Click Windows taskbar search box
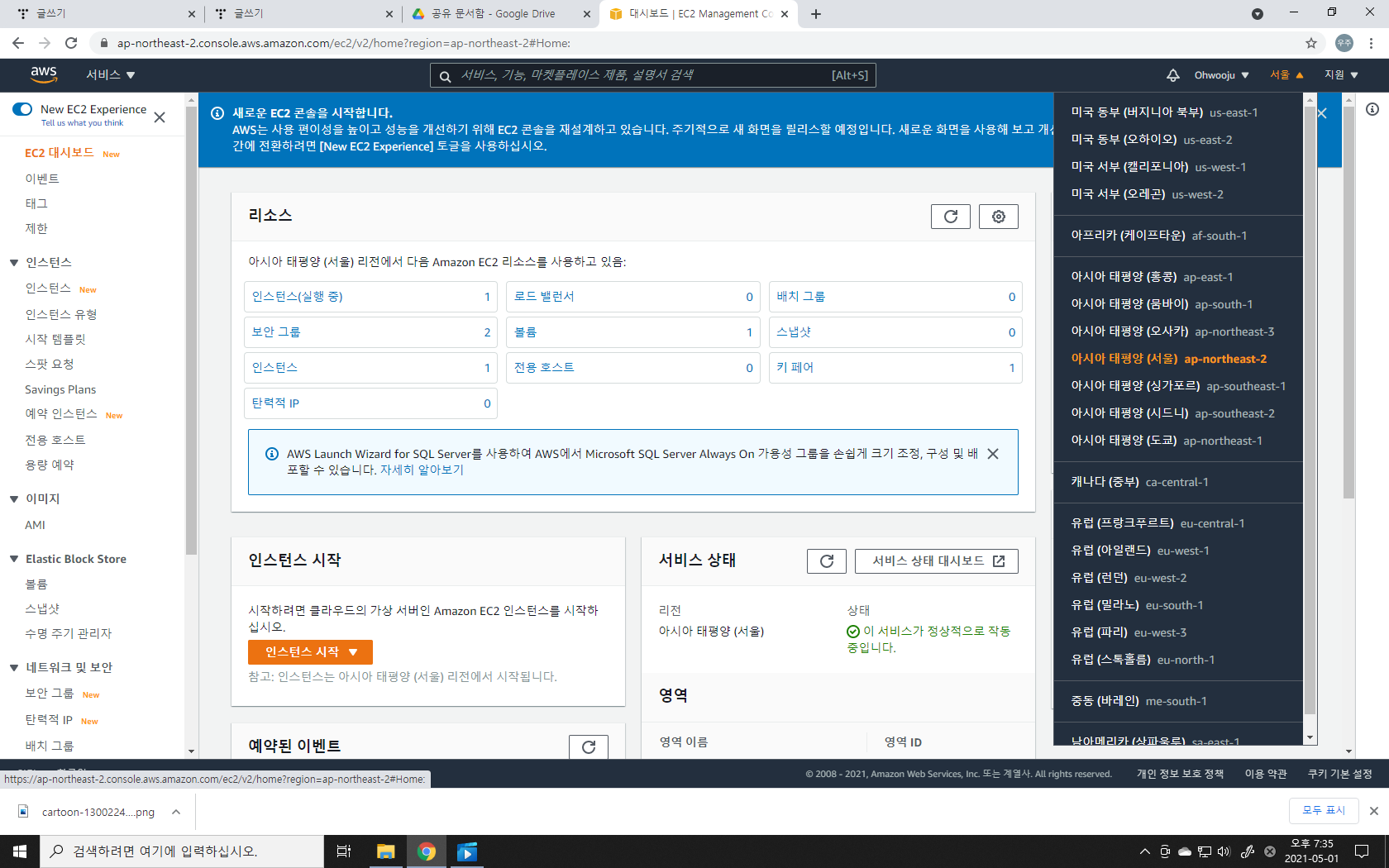This screenshot has height=868, width=1389. click(182, 851)
